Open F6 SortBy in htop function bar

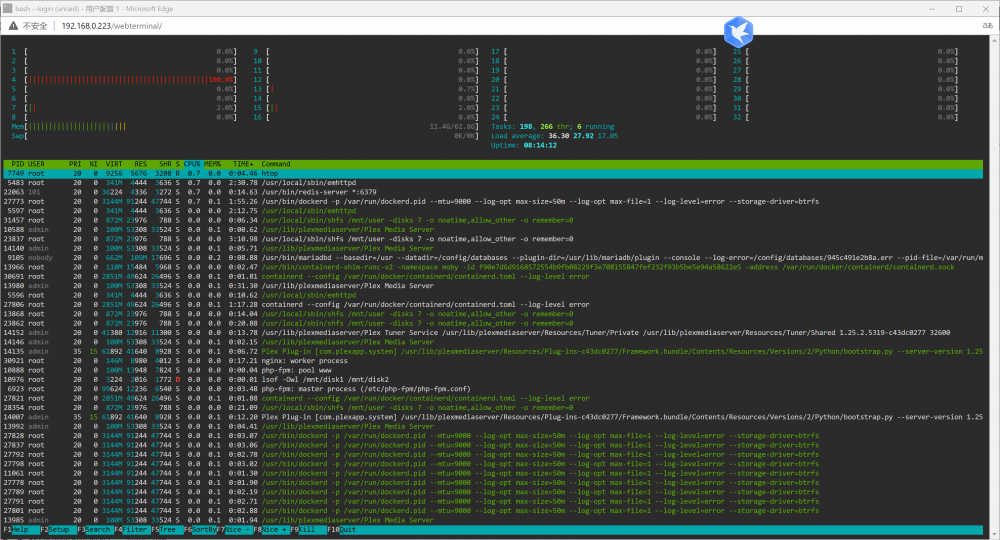point(200,530)
